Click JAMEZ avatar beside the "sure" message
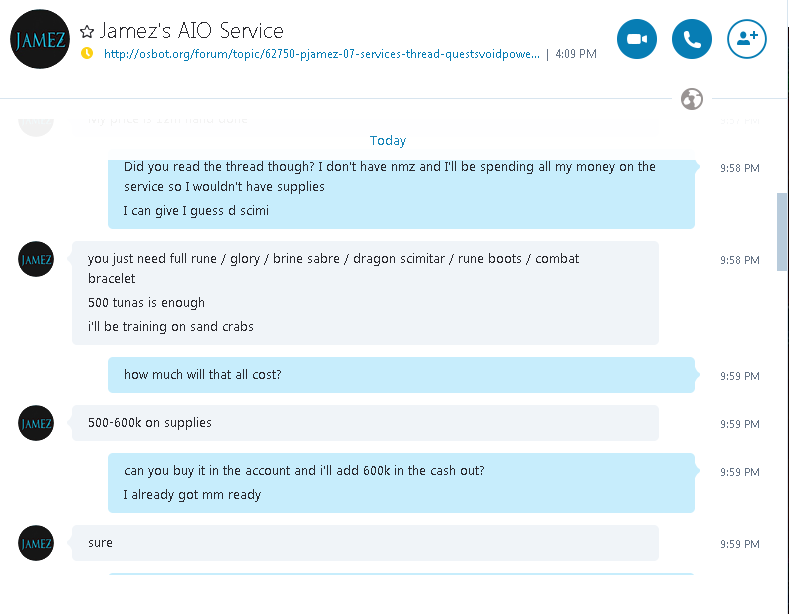 pos(36,543)
